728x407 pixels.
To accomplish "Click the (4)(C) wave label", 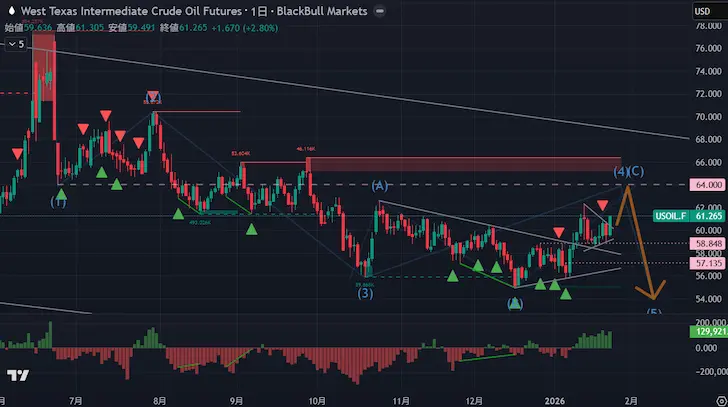I will coord(629,172).
